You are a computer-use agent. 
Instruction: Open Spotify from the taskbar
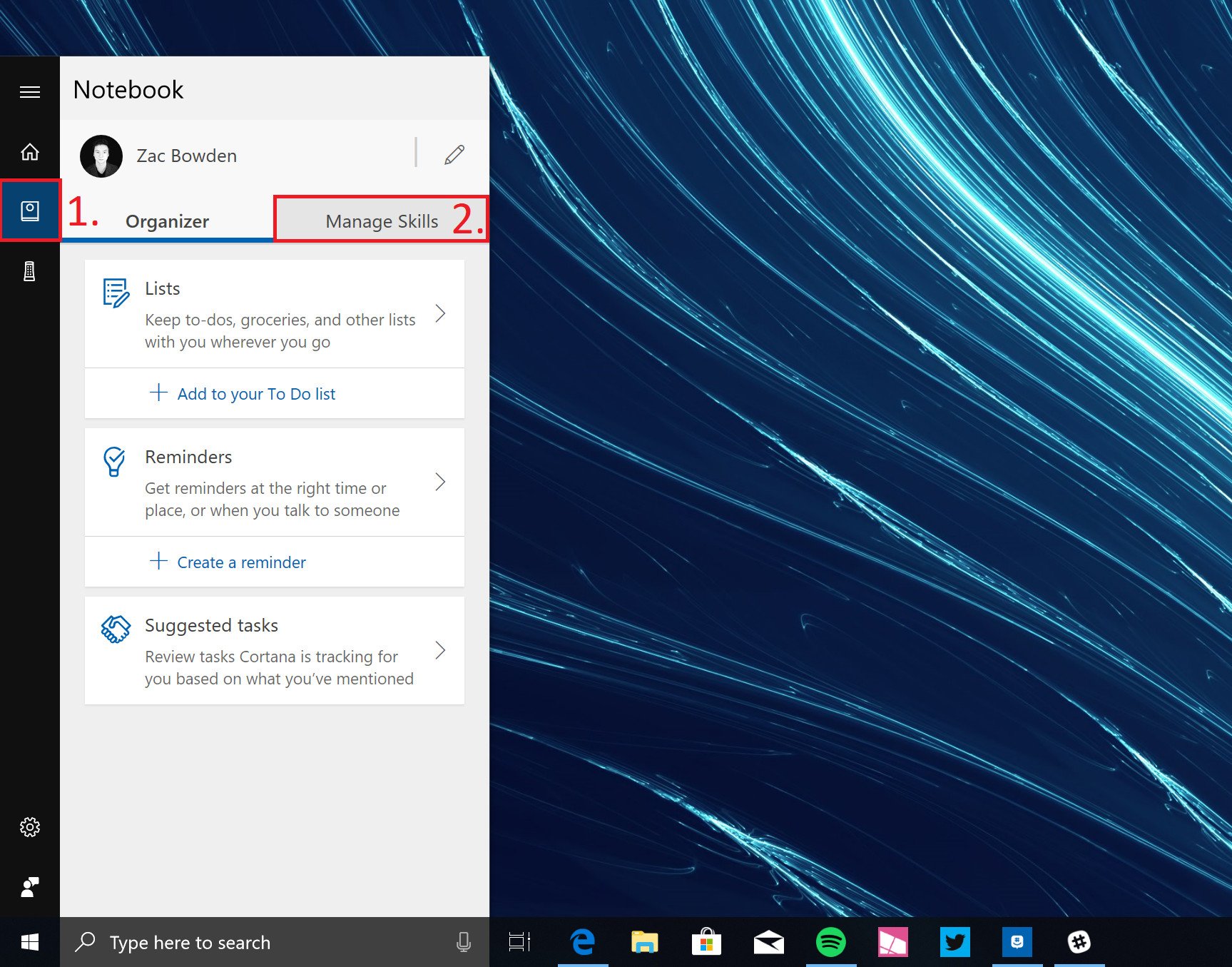pos(831,942)
